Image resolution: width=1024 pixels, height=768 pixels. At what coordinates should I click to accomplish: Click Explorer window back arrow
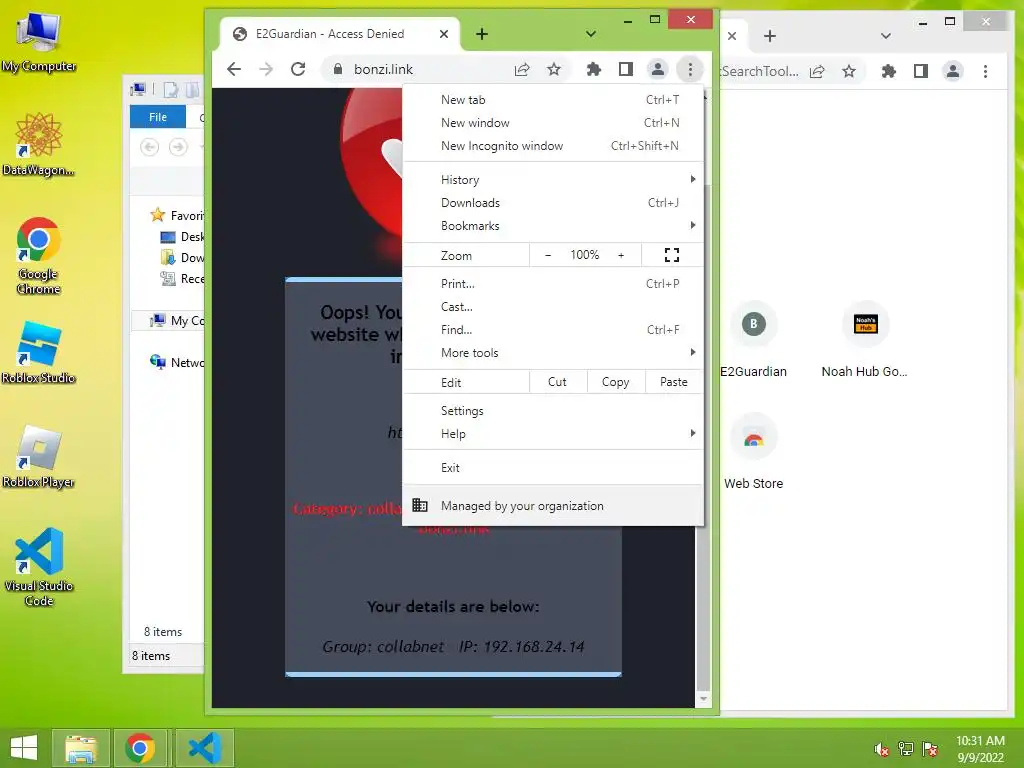[150, 147]
